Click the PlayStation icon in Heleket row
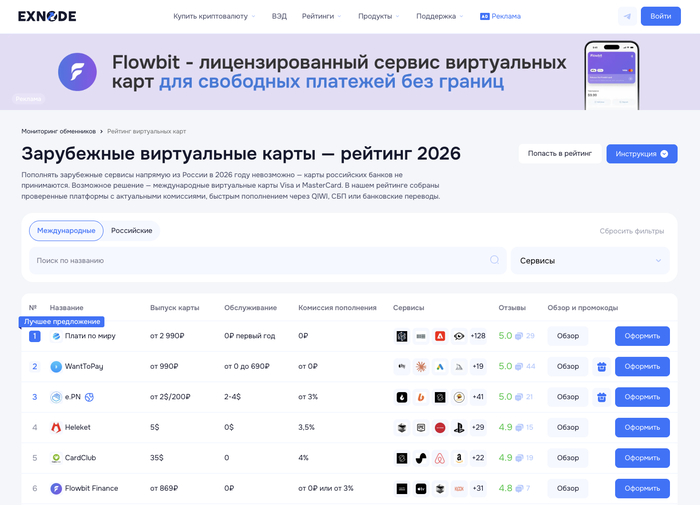 pyautogui.click(x=459, y=427)
